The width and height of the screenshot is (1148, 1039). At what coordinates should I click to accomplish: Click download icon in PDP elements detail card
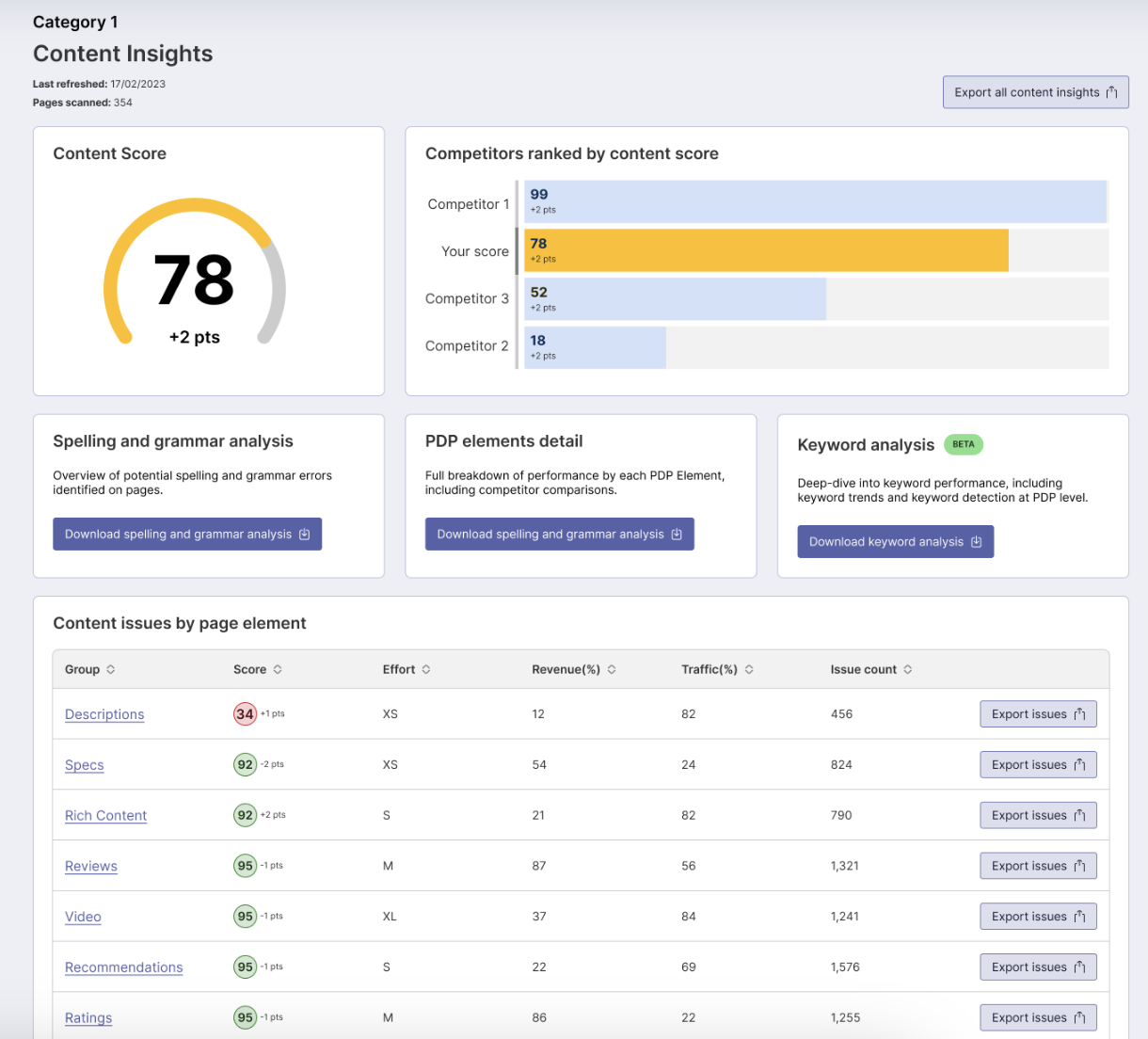click(x=677, y=535)
